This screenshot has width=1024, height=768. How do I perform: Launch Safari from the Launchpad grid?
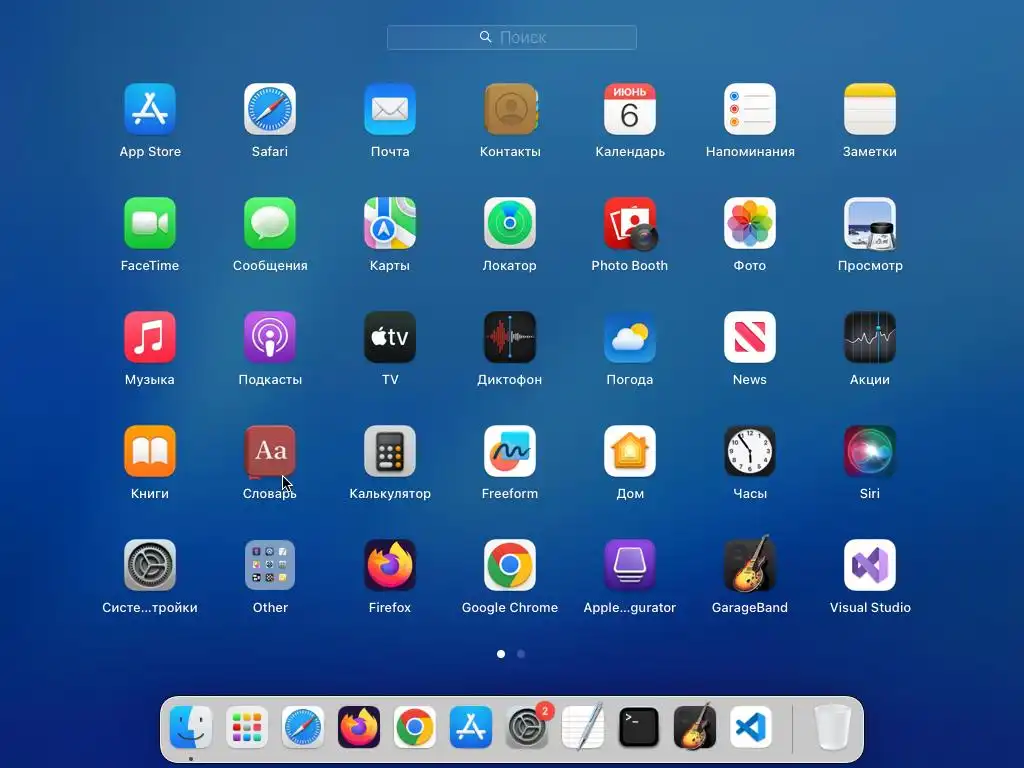[x=270, y=109]
